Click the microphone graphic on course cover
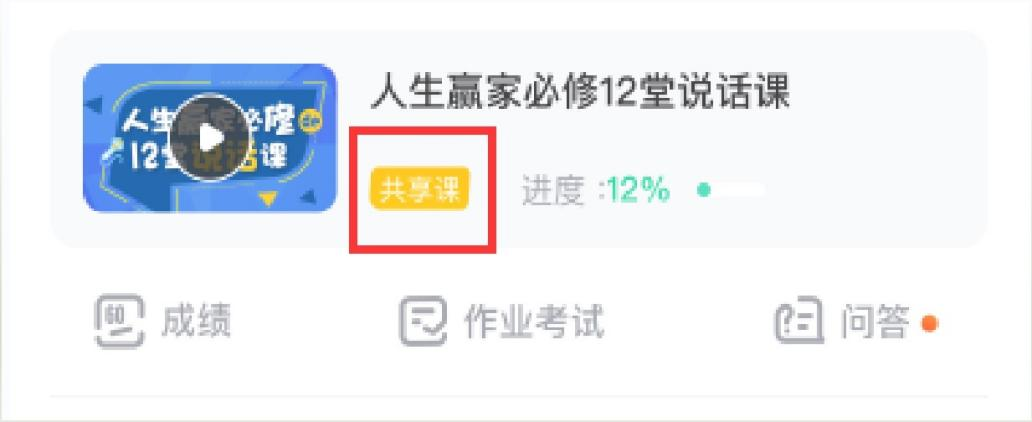This screenshot has width=1032, height=422. (112, 151)
